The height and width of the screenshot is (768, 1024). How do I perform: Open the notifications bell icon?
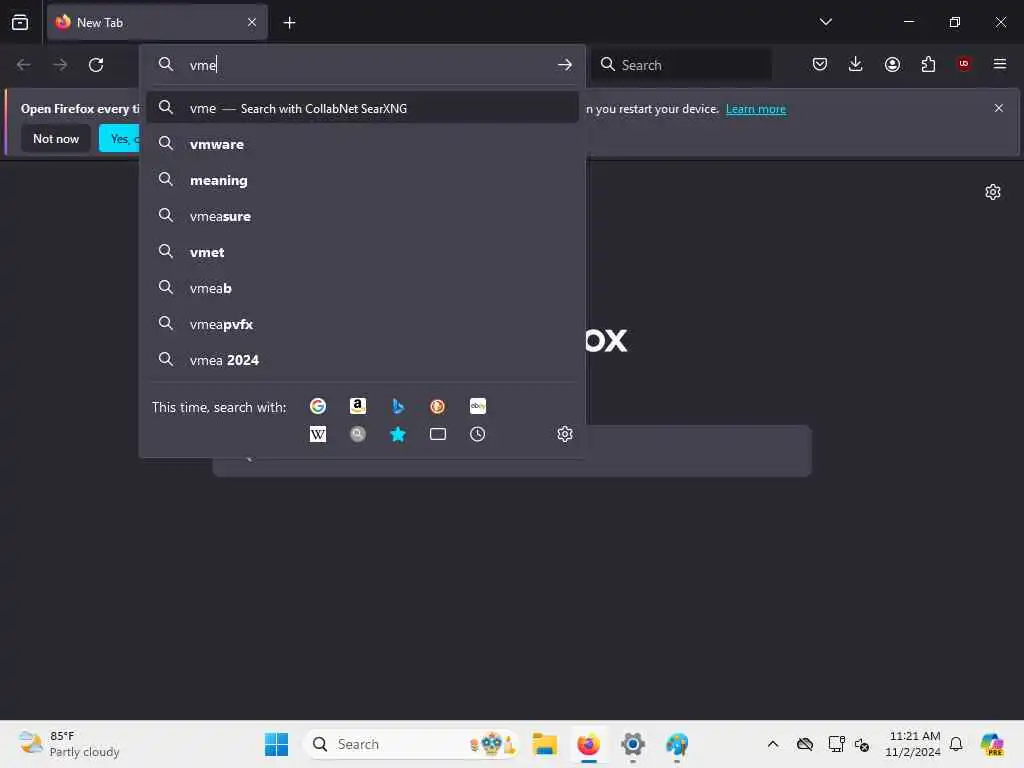pyautogui.click(x=956, y=744)
